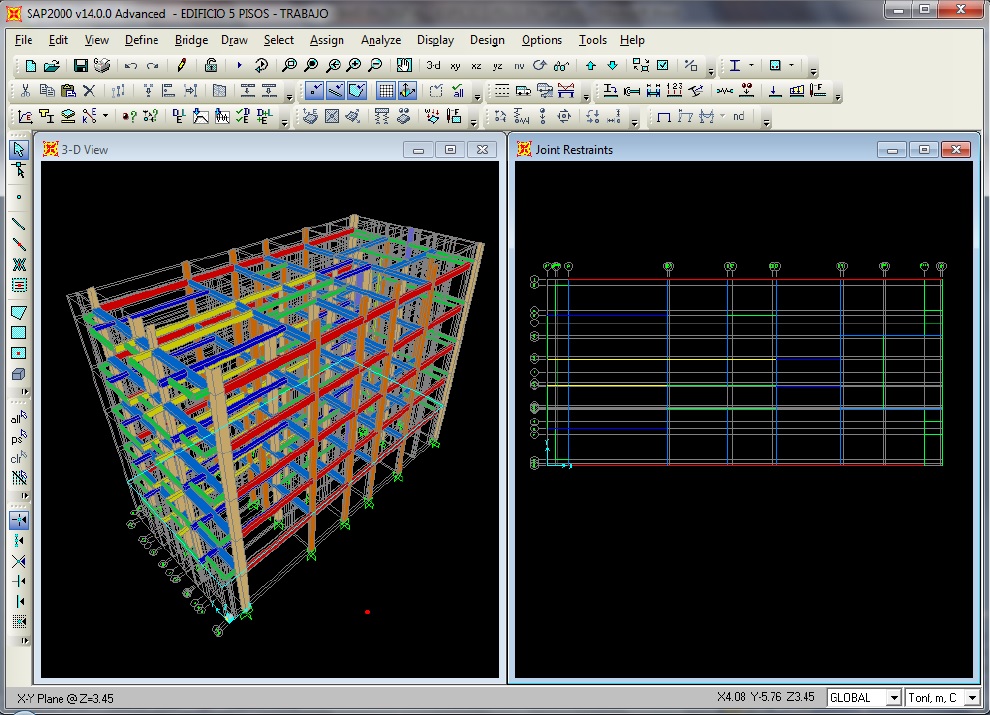Save the model with floppy disk icon
The height and width of the screenshot is (715, 990).
point(80,65)
